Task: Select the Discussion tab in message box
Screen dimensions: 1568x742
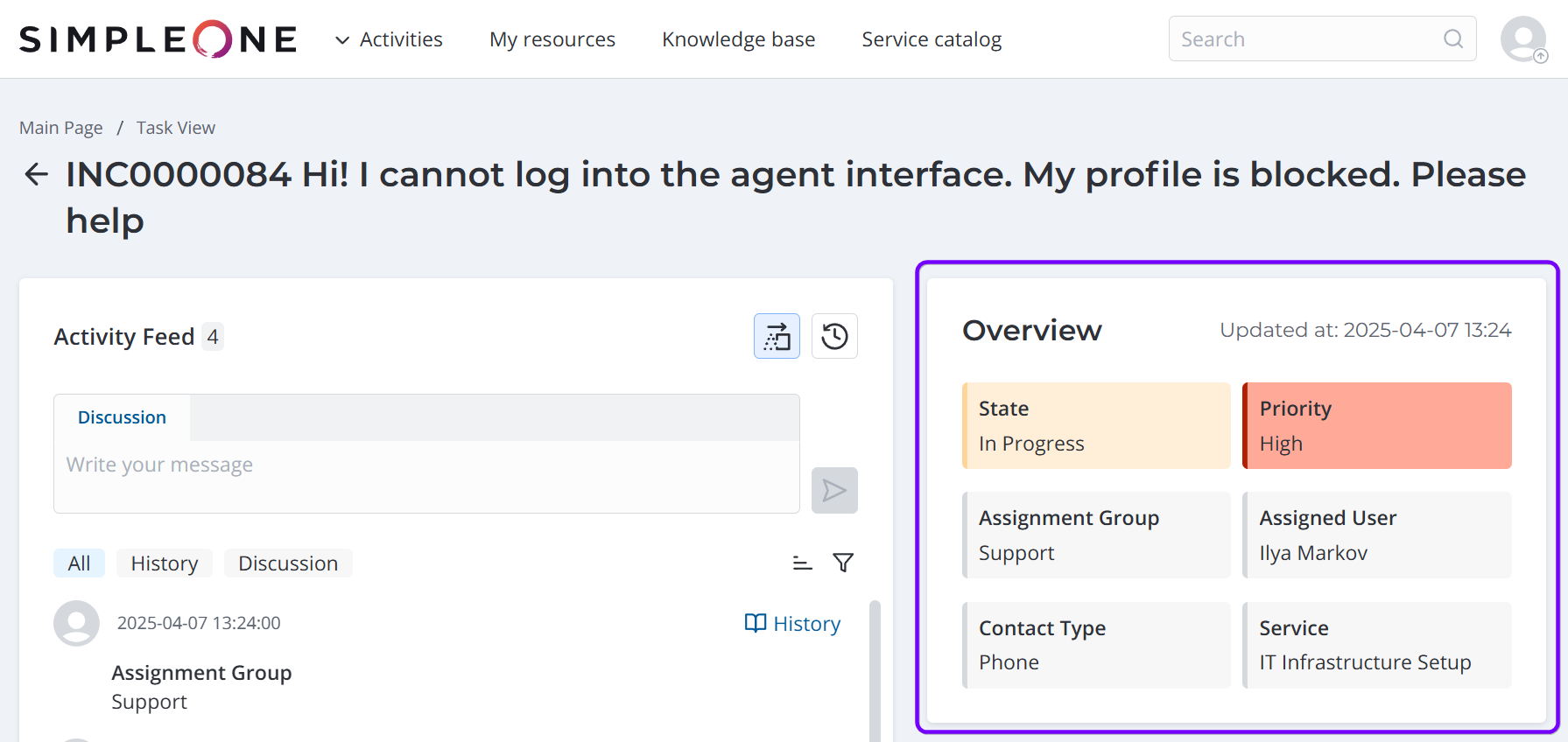Action: pos(122,417)
